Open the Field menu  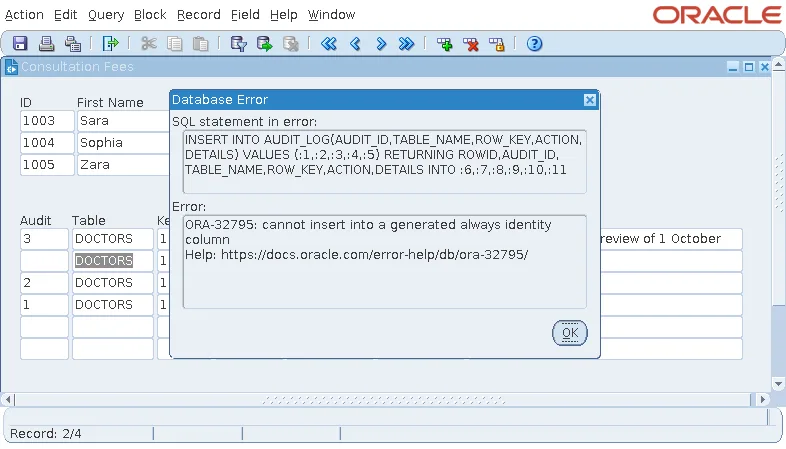coord(245,15)
